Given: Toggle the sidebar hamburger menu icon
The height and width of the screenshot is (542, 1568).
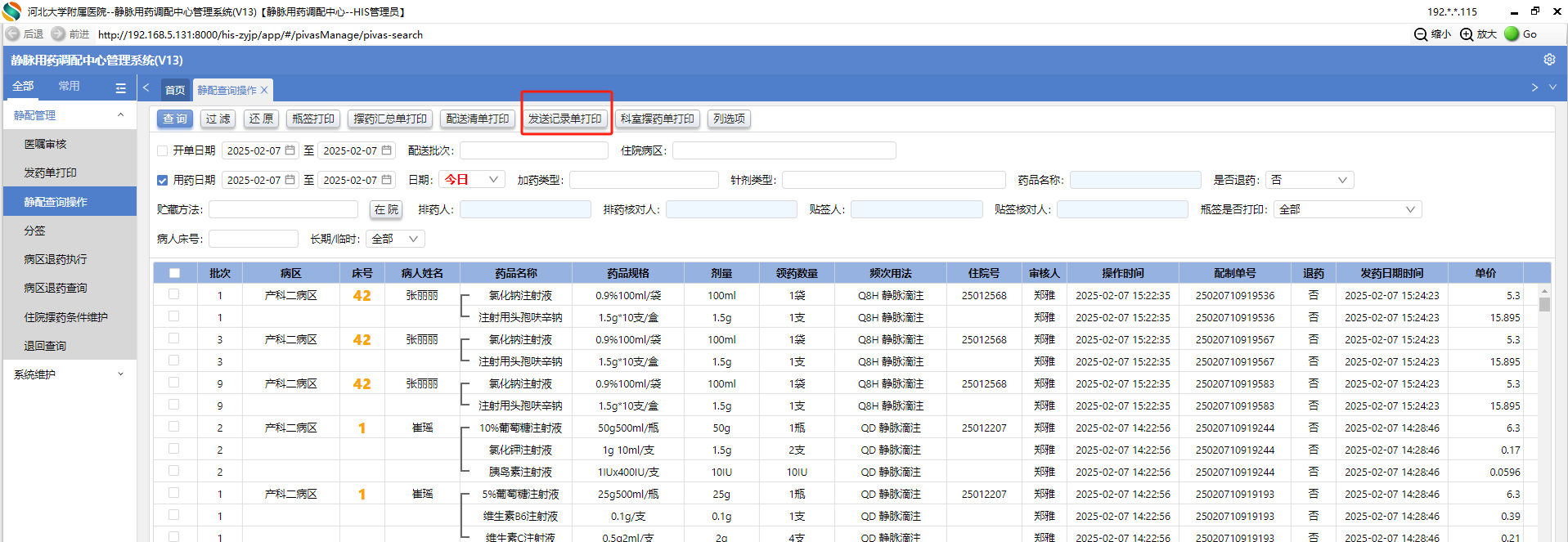Looking at the screenshot, I should 121,87.
